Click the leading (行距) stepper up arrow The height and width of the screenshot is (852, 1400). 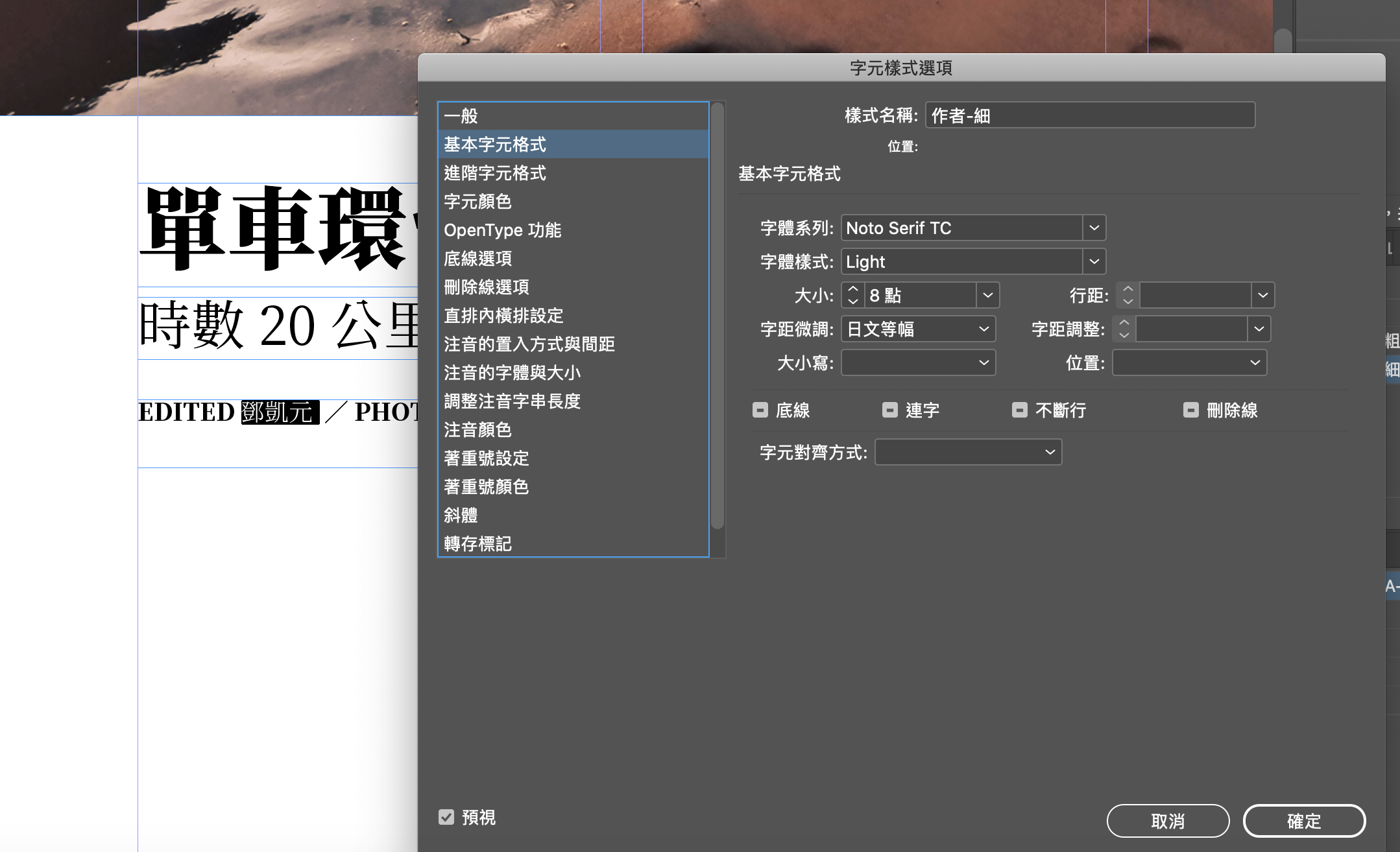[1128, 289]
